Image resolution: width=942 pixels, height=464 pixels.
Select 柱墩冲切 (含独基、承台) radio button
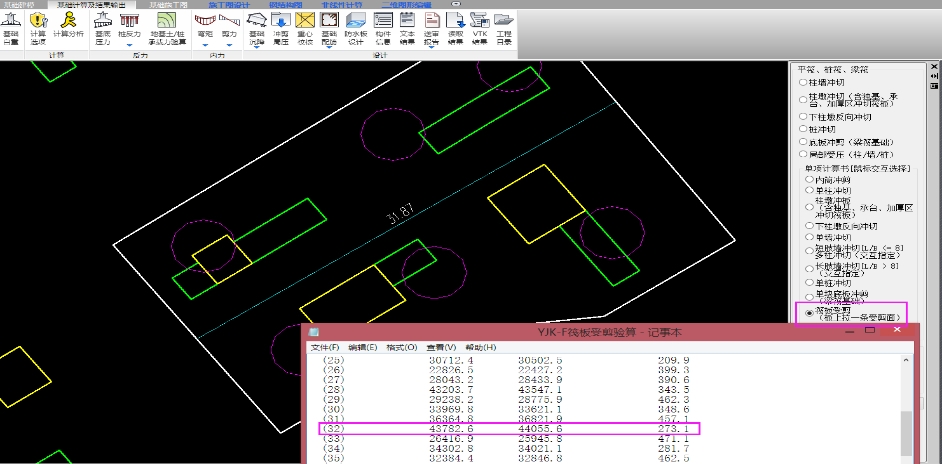(x=803, y=99)
